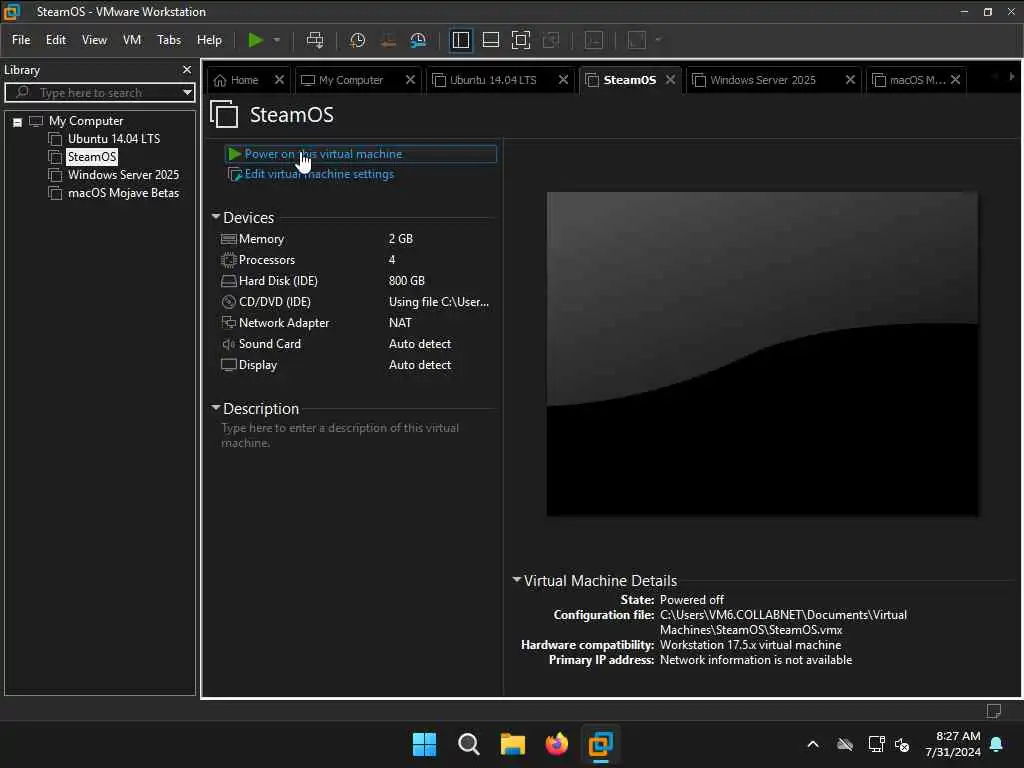The height and width of the screenshot is (768, 1024).
Task: Enter full screen mode icon
Action: 520,40
